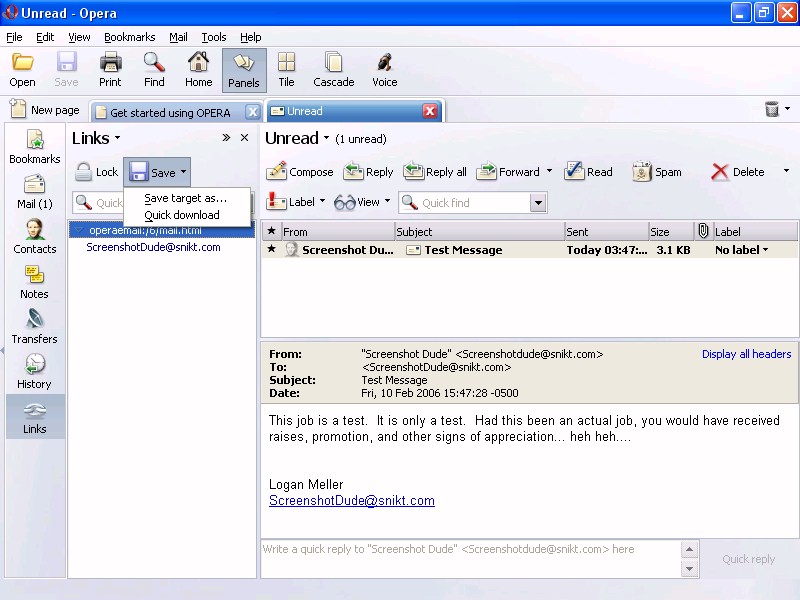Click the Voice toolbar icon
Image resolution: width=800 pixels, height=600 pixels.
(x=384, y=70)
